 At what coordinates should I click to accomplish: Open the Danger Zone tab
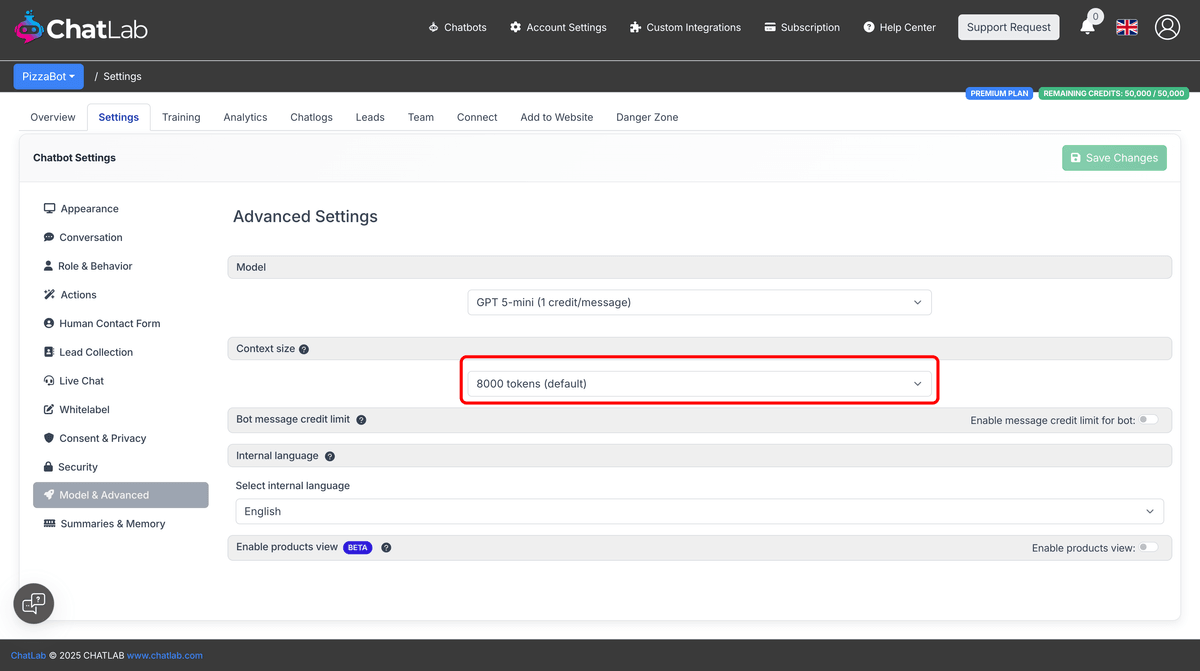coord(646,117)
